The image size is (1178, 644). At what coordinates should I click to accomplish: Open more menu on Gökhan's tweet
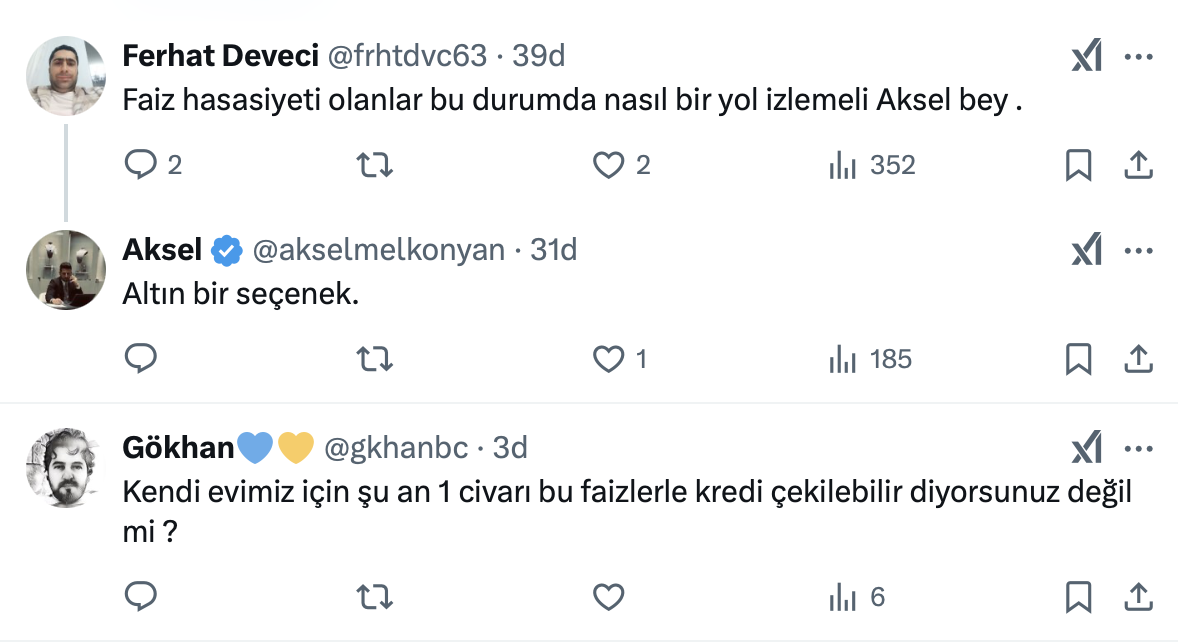(1139, 447)
